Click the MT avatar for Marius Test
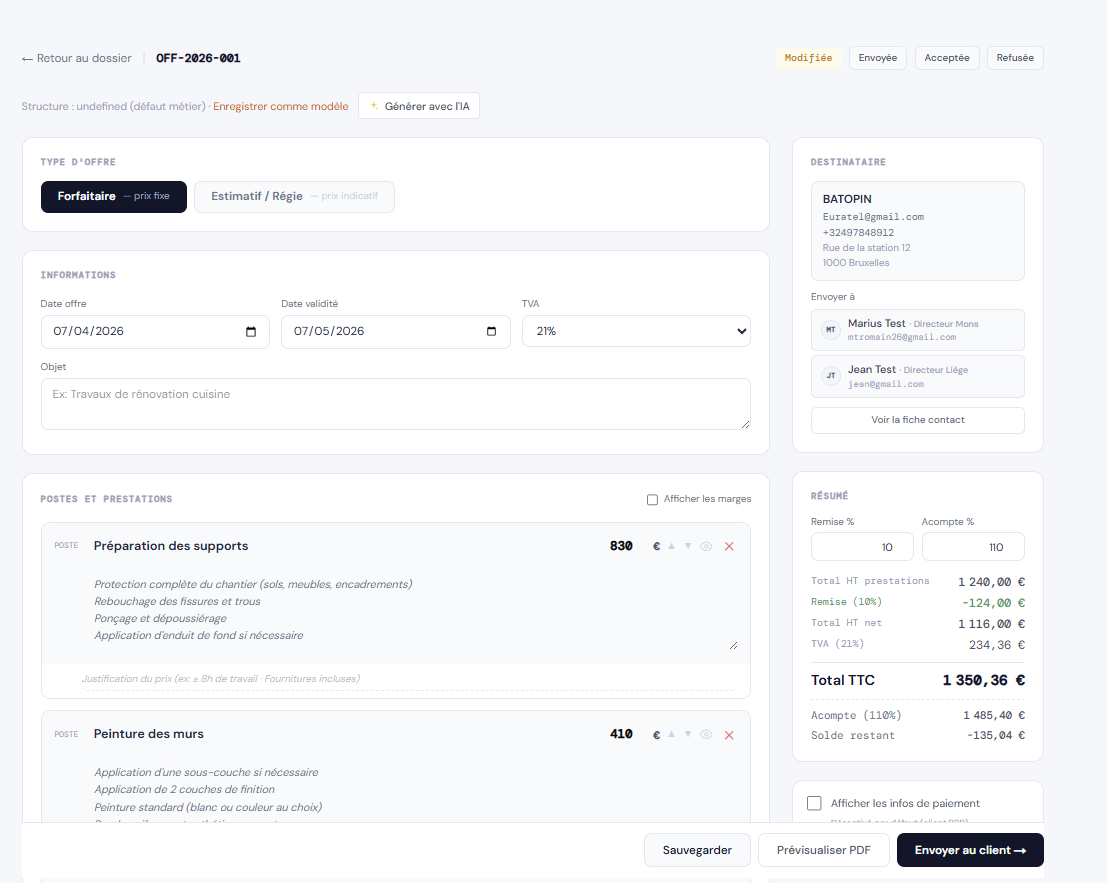The height and width of the screenshot is (883, 1107). (831, 330)
